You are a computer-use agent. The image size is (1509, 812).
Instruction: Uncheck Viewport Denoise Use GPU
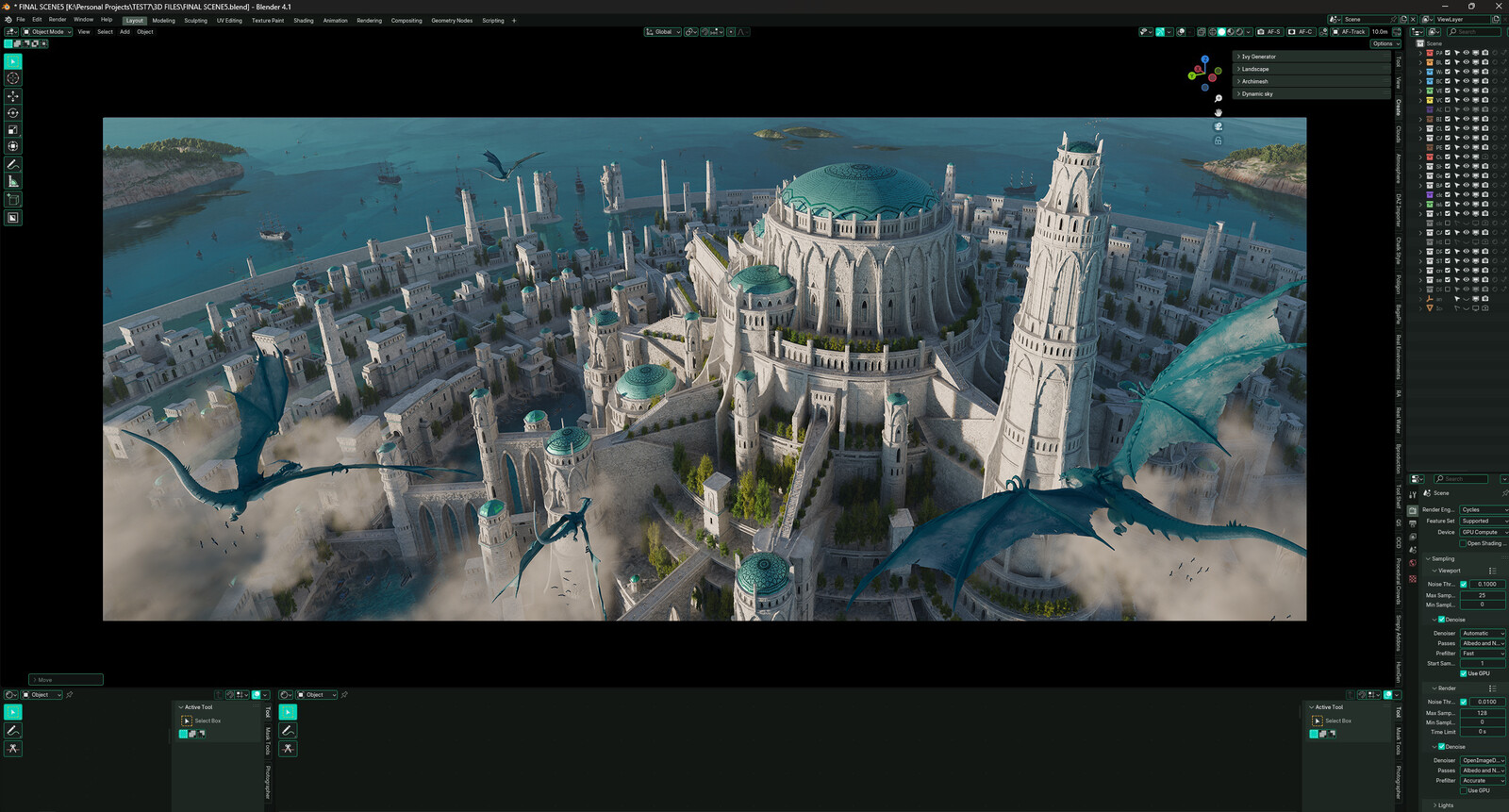[1463, 673]
